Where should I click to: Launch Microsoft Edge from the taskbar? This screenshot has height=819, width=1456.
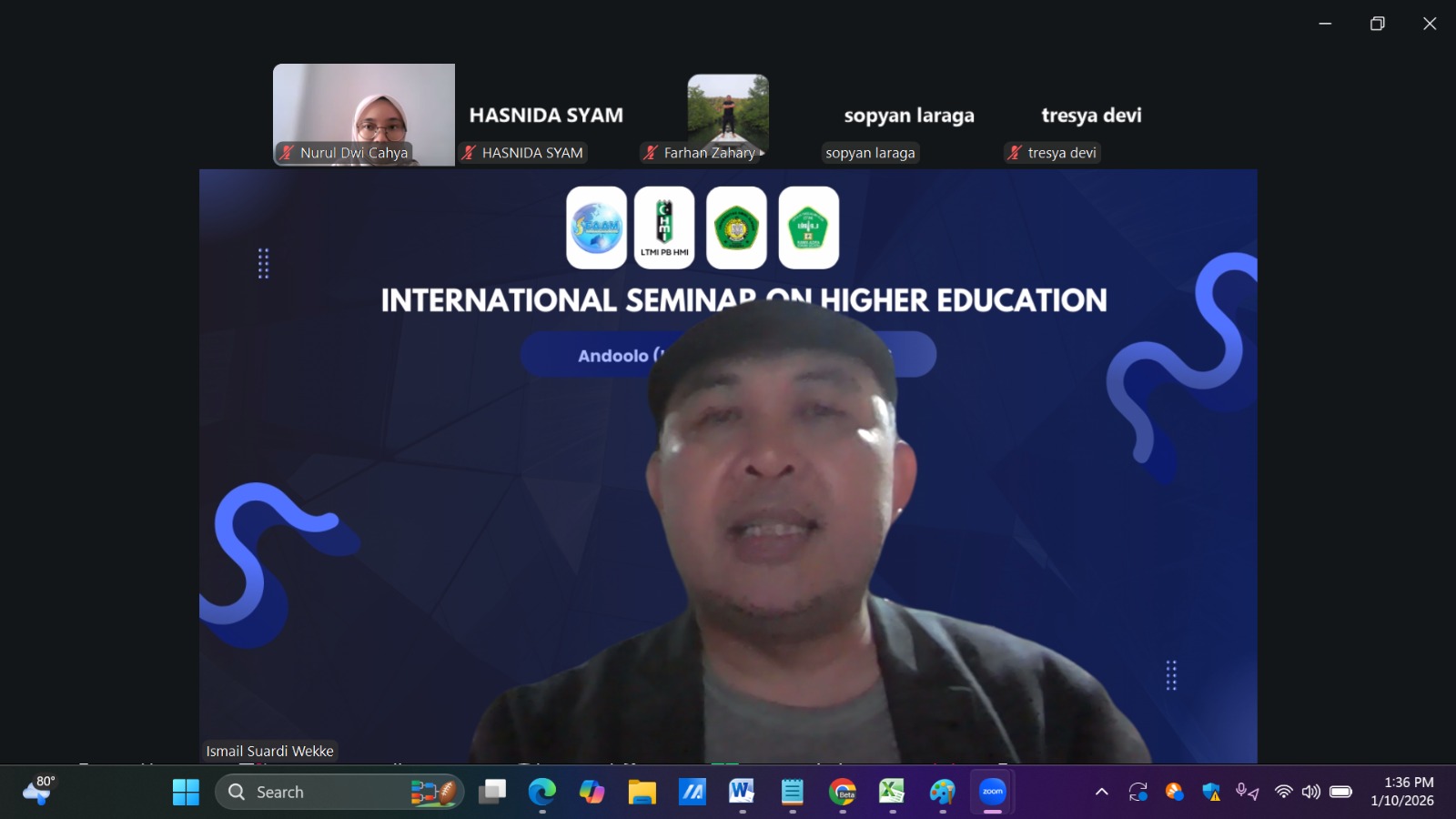coord(542,792)
